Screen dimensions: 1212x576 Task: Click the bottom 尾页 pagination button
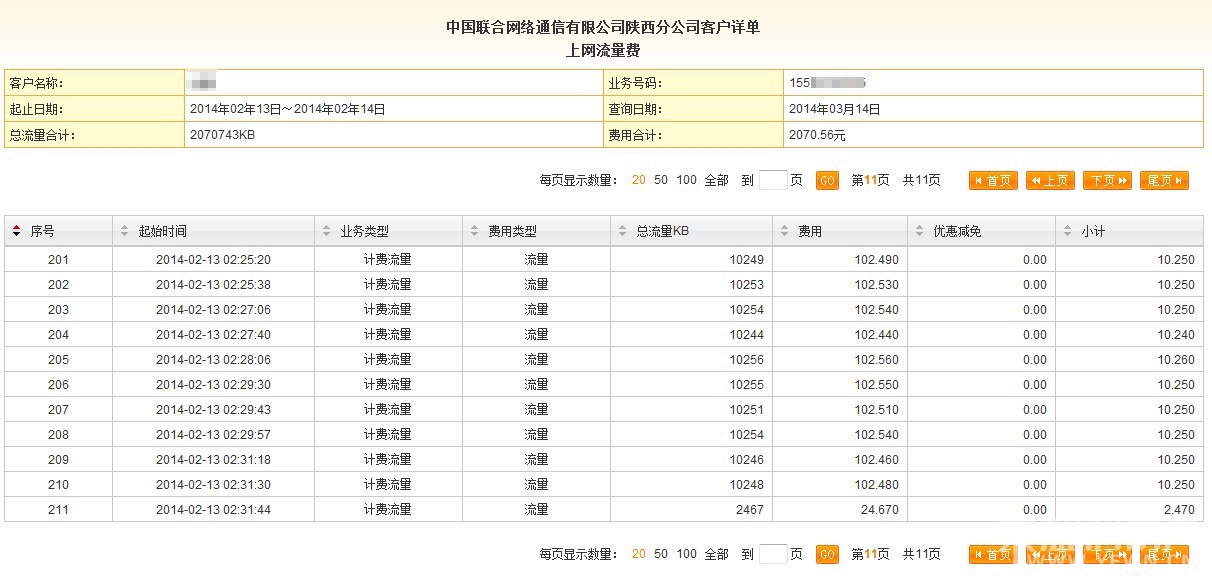(x=1164, y=554)
